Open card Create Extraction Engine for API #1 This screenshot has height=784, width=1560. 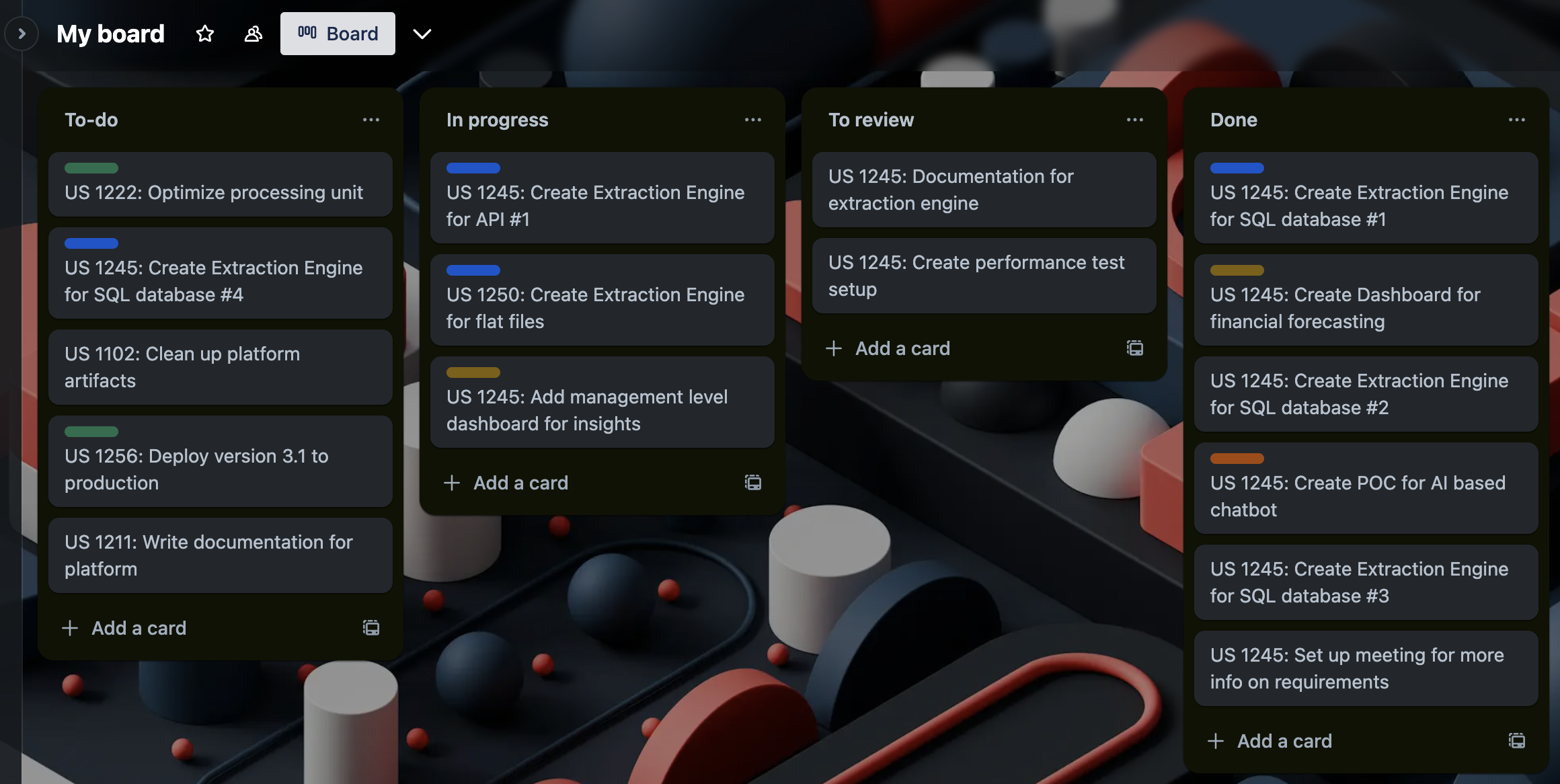(602, 198)
